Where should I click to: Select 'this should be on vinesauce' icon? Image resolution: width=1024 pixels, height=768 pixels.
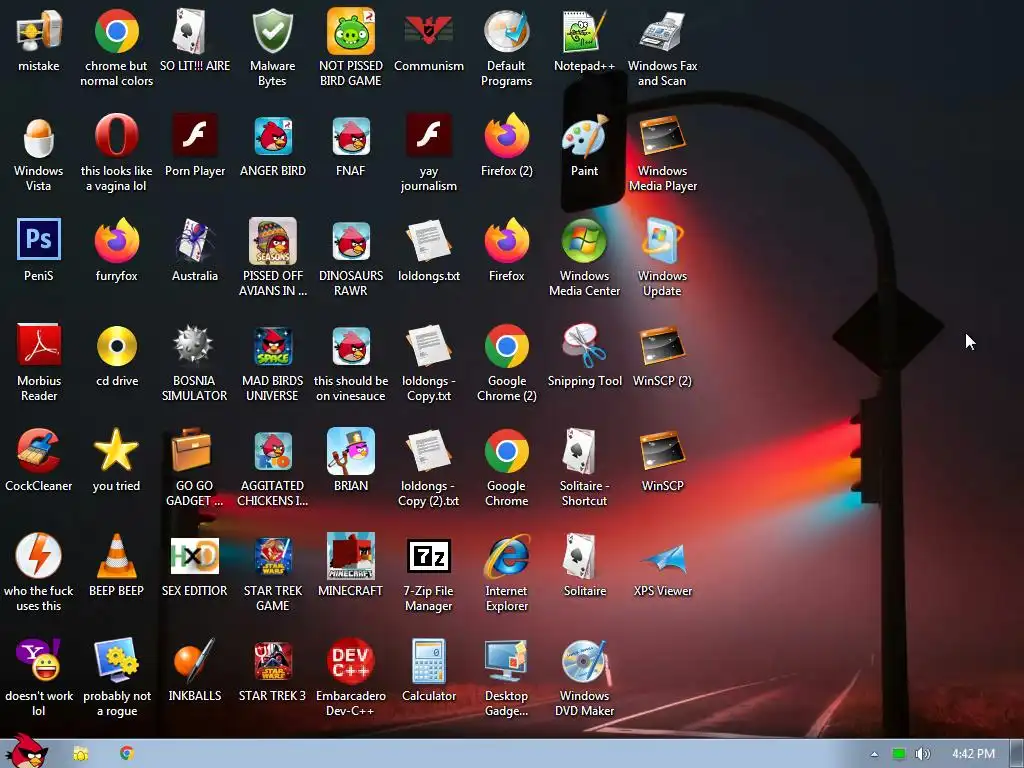click(x=351, y=346)
